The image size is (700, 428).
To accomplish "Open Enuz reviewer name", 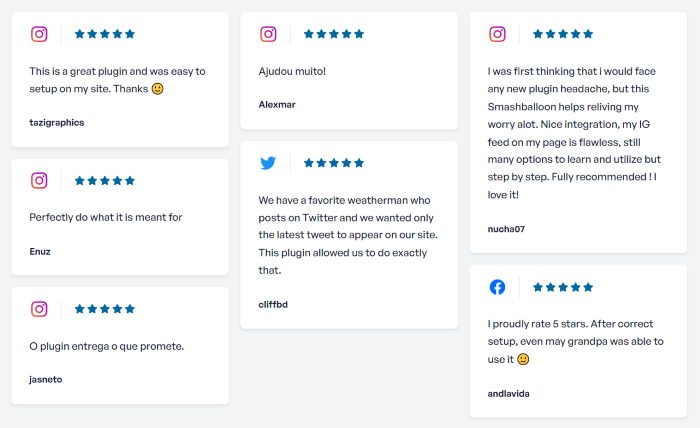I will 40,251.
